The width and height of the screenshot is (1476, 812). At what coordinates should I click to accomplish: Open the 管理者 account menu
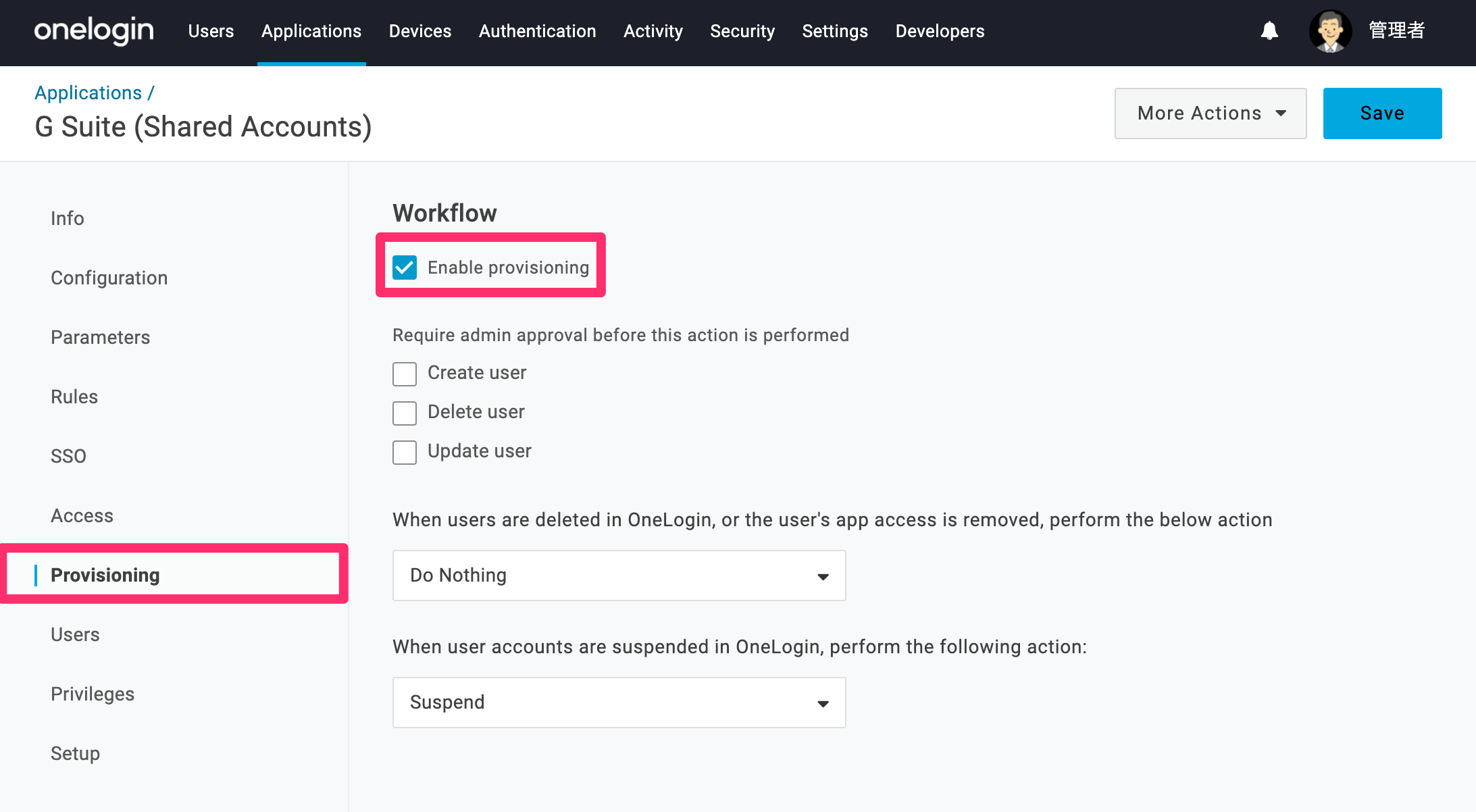click(1397, 31)
